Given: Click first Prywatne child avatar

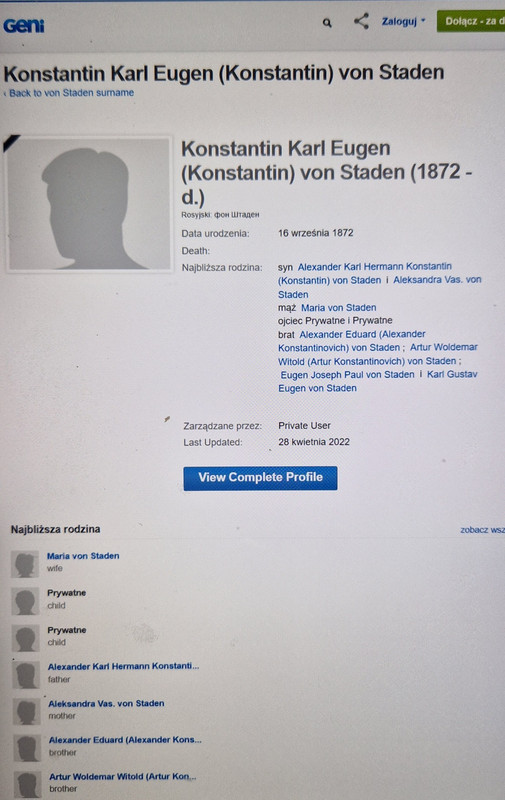Looking at the screenshot, I should coord(26,601).
